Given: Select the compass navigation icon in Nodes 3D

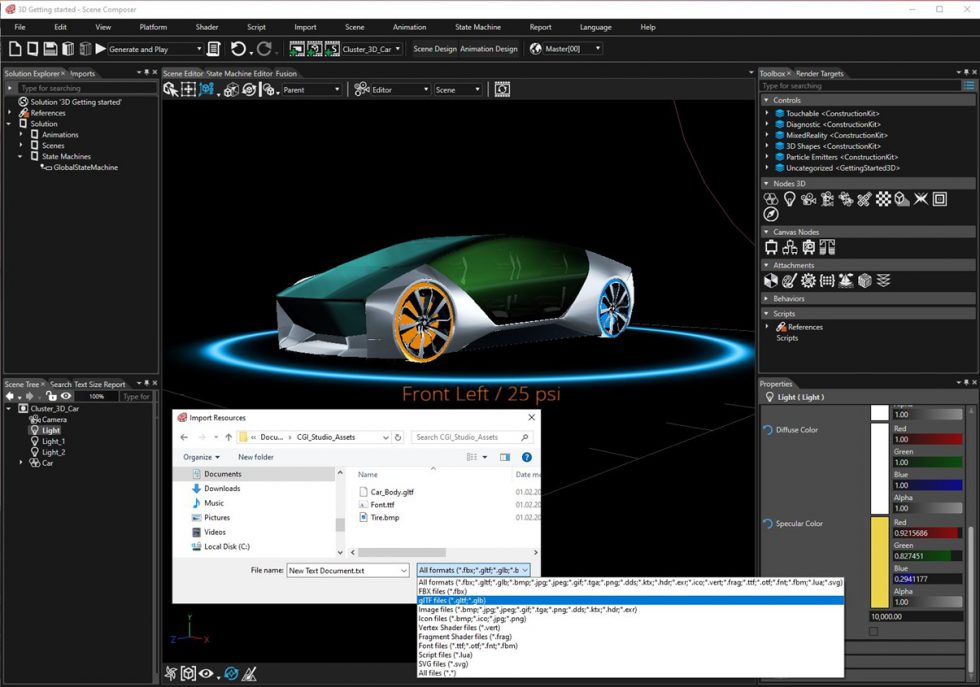Looking at the screenshot, I should pos(770,214).
